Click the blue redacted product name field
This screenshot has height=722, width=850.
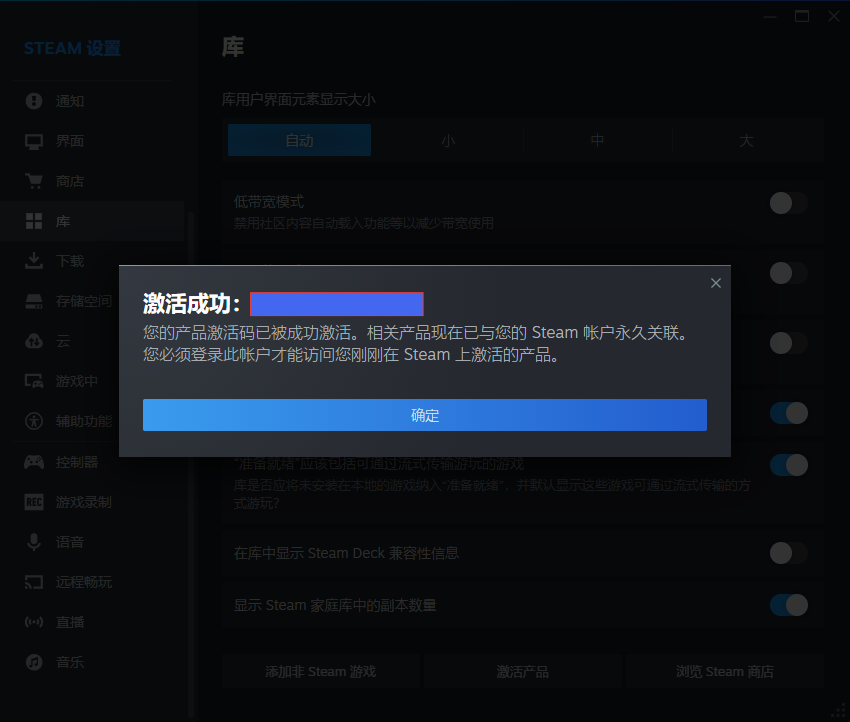coord(337,304)
